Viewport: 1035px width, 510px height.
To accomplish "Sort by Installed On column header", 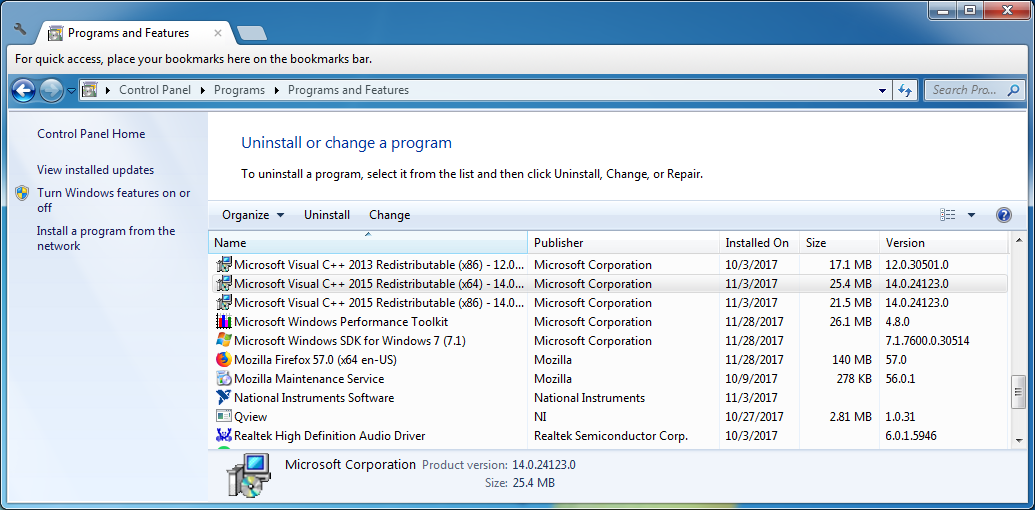I will tap(759, 243).
